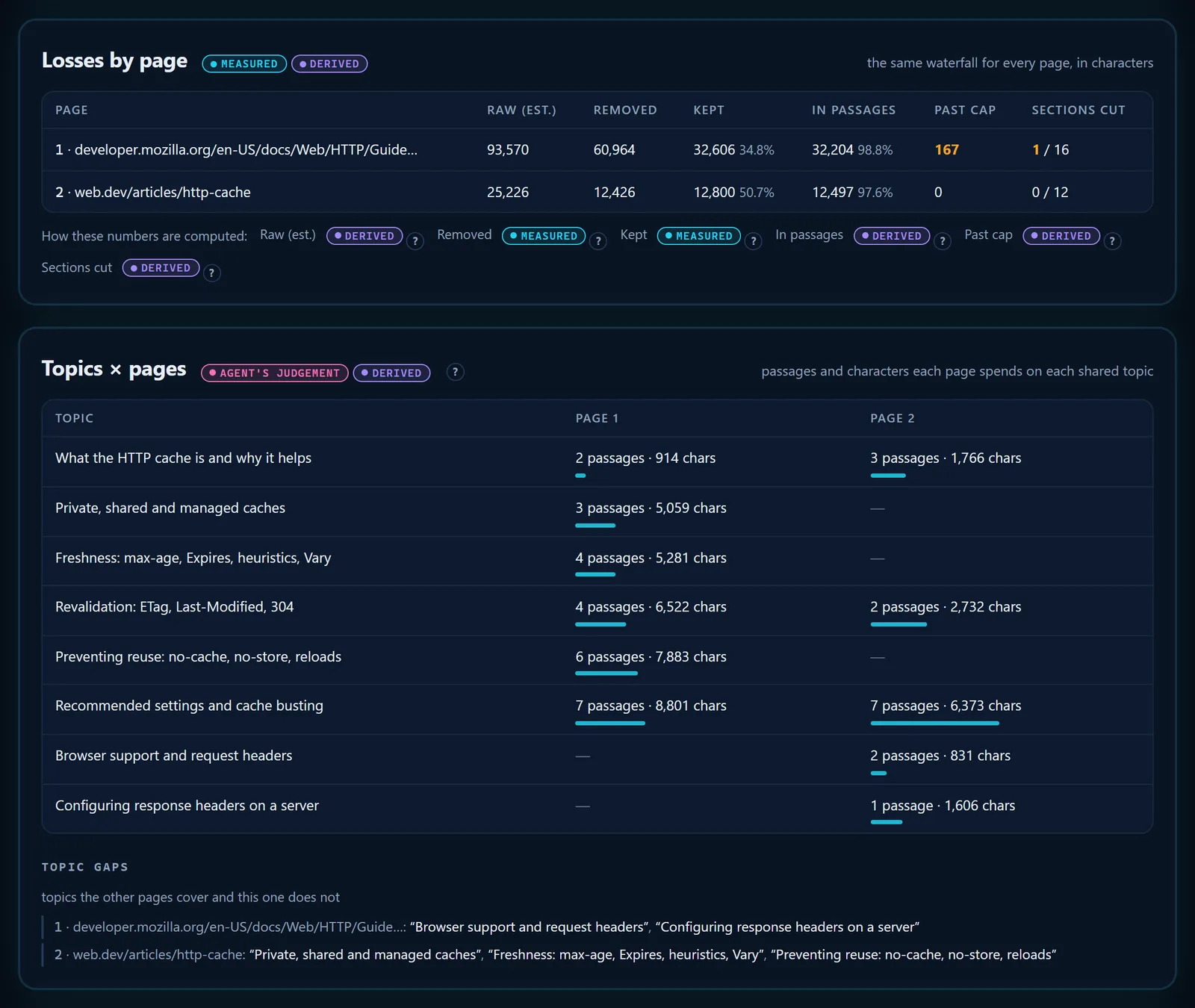Click bar under '6 passages · 7,883 chars'
The height and width of the screenshot is (1008, 1195).
pos(606,673)
